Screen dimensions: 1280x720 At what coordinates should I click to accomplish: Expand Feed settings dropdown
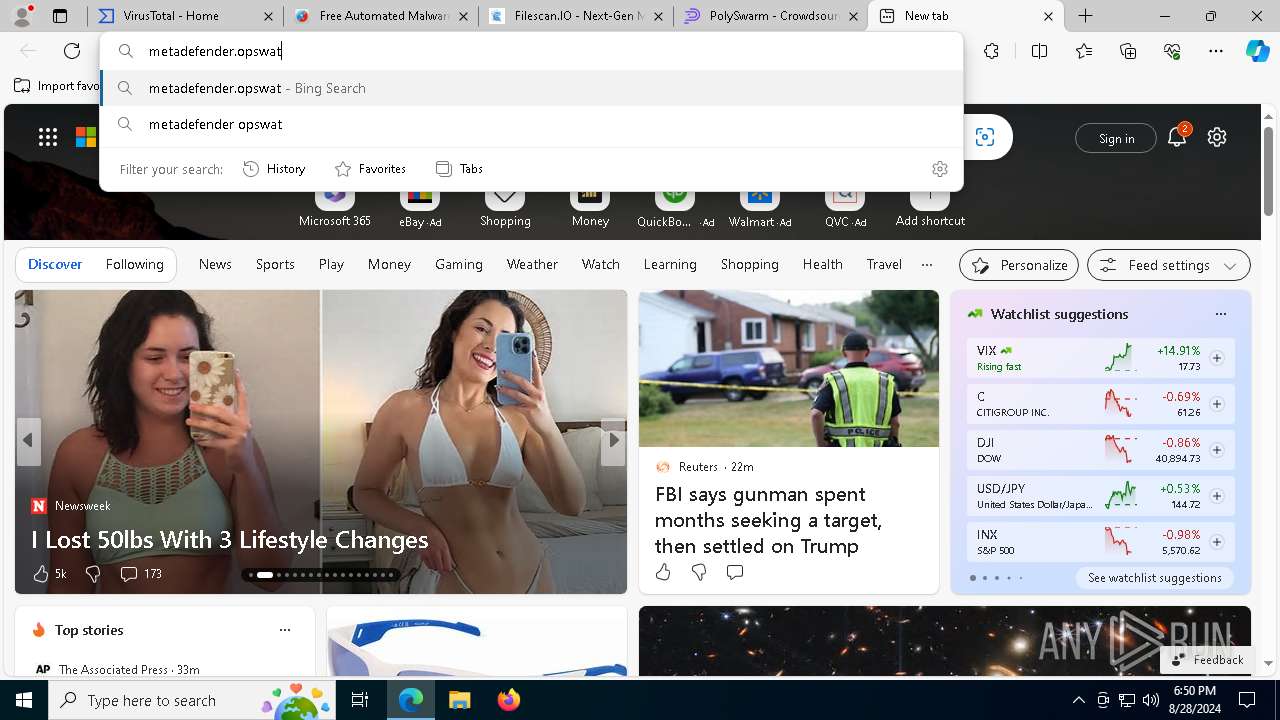(x=1169, y=265)
